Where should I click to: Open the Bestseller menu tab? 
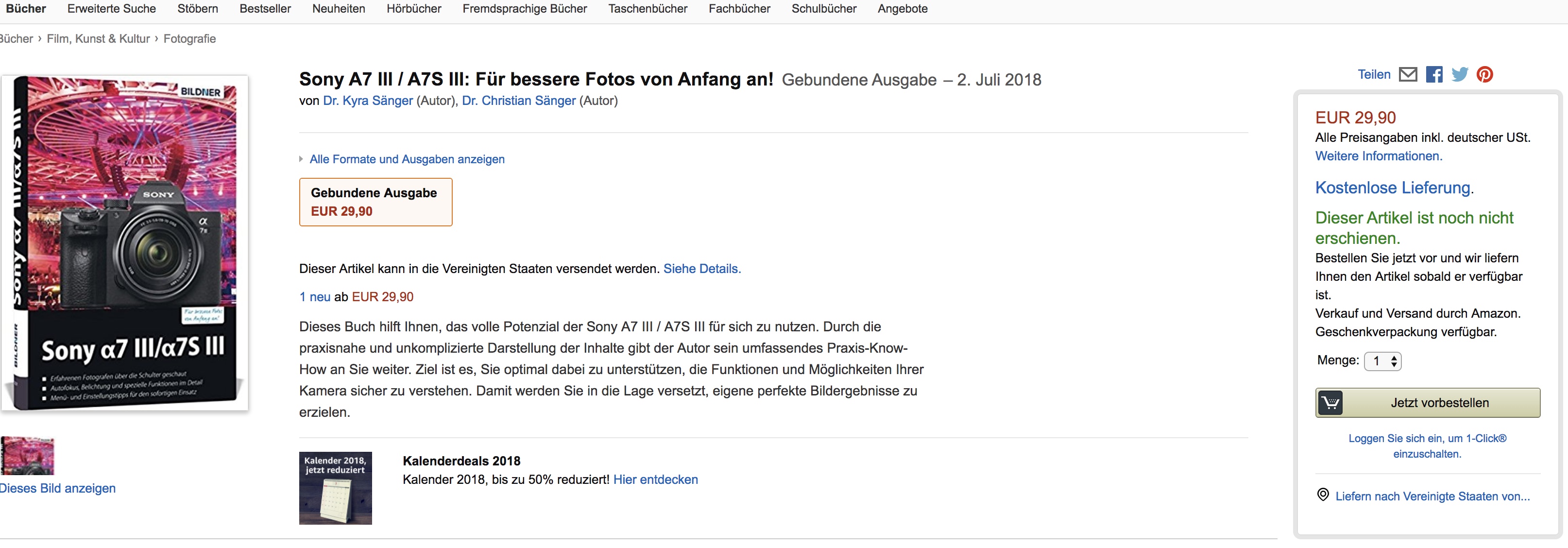click(265, 9)
